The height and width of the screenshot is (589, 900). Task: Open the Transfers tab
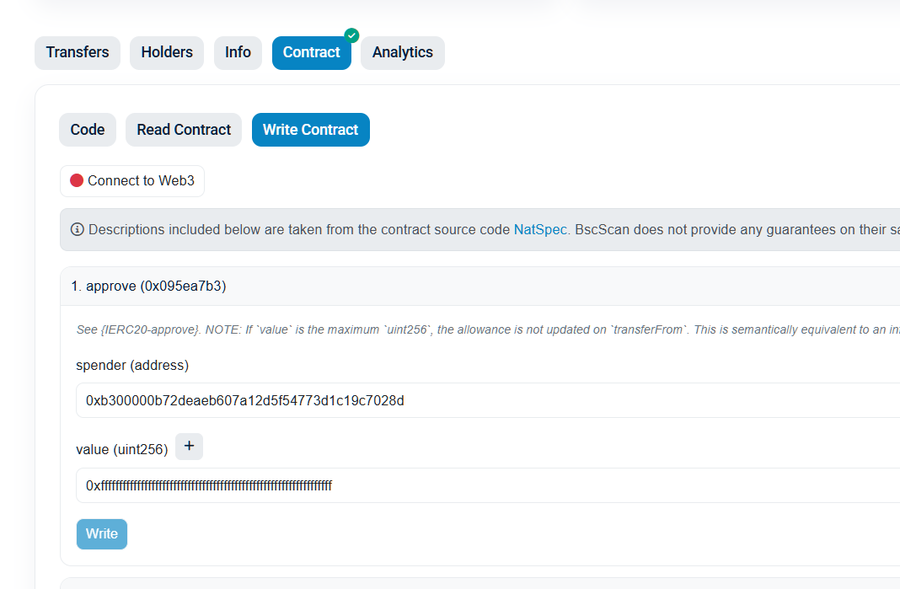[x=78, y=53]
